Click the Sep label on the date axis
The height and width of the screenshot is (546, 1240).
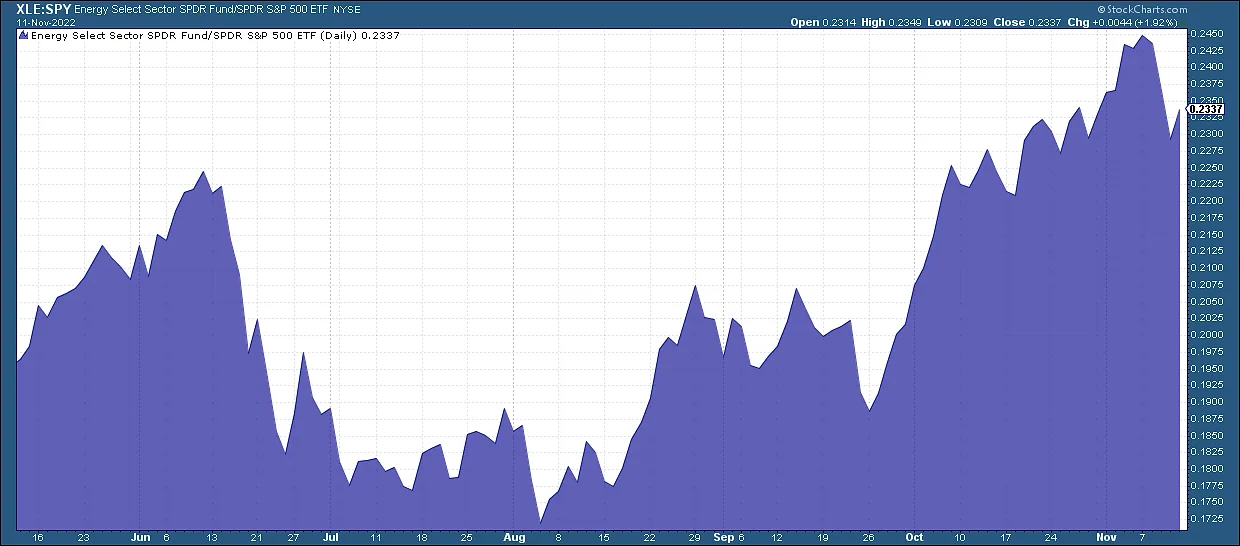pos(723,537)
